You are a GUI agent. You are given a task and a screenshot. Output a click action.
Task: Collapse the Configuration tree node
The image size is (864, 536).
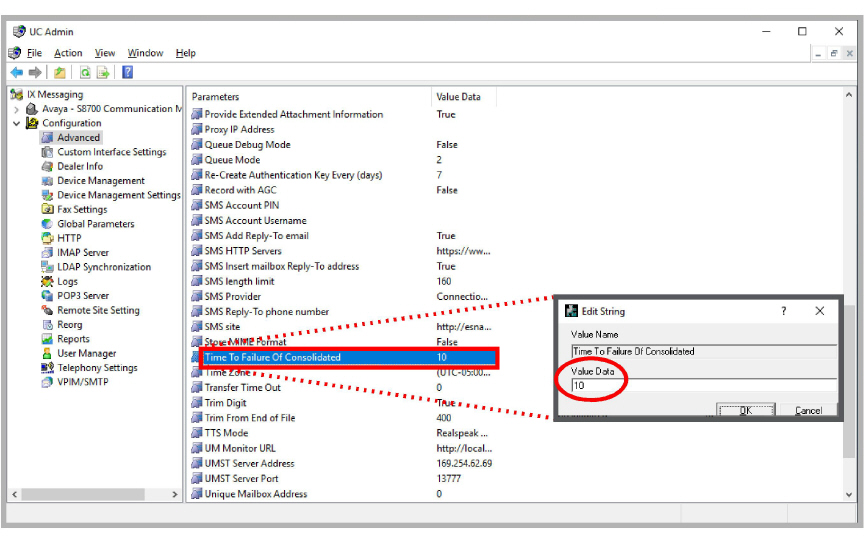(17, 123)
